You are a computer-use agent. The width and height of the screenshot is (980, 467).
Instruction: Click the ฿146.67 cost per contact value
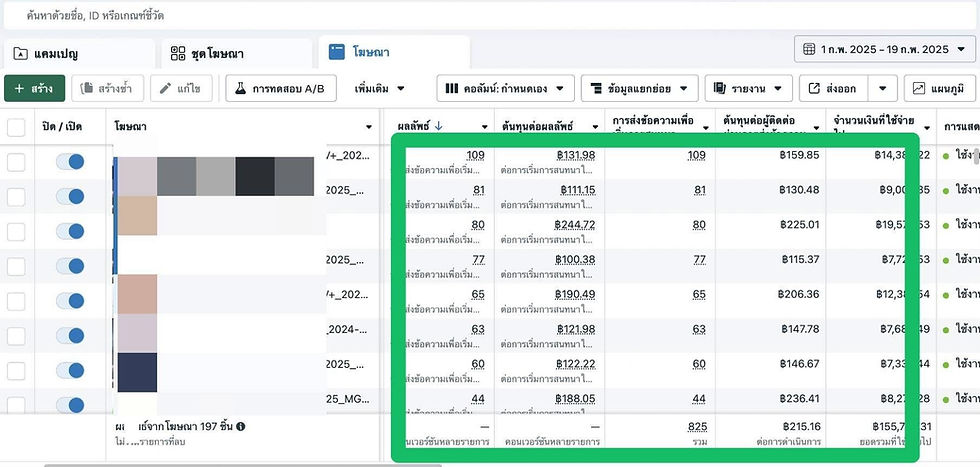[x=799, y=364]
